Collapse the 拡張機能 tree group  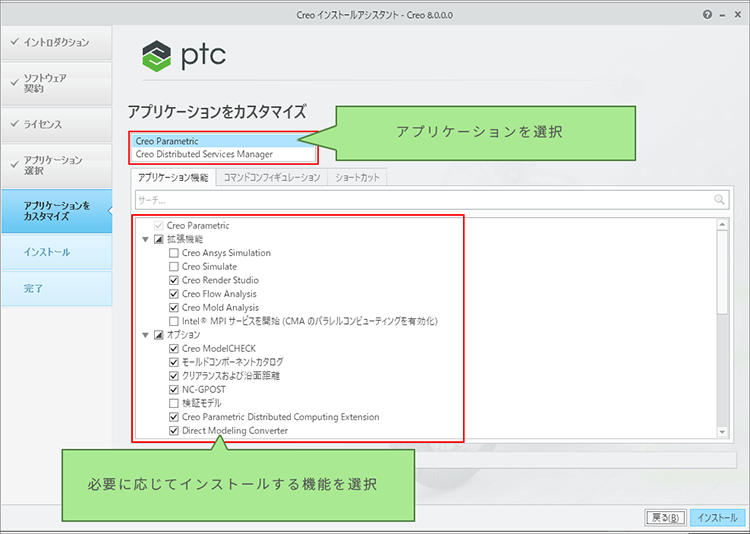(145, 239)
